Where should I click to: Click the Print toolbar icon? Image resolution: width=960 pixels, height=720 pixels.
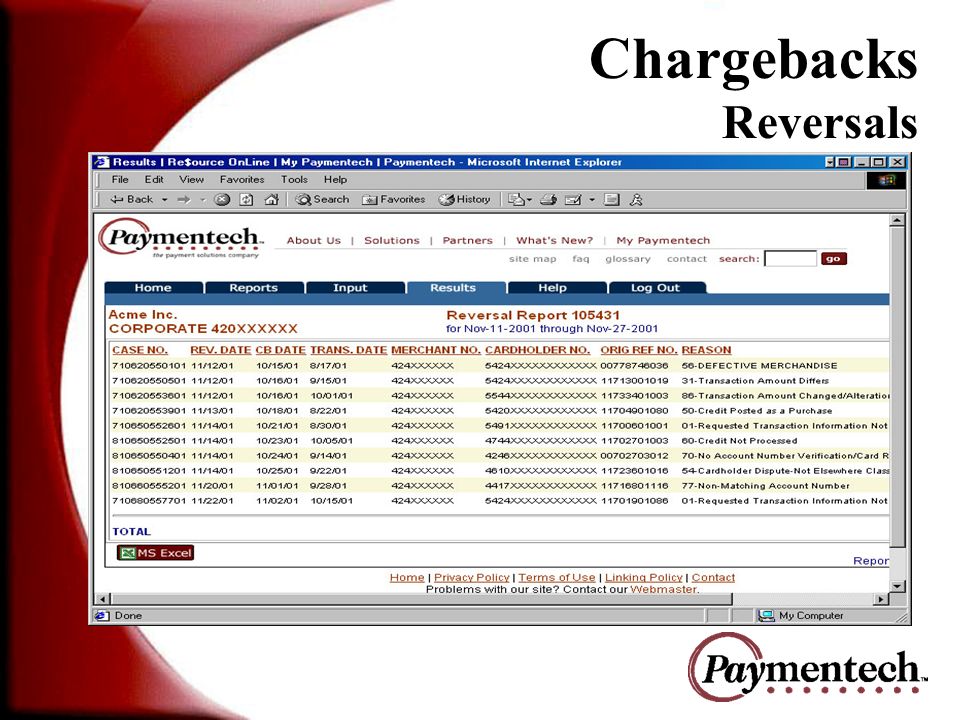point(548,200)
